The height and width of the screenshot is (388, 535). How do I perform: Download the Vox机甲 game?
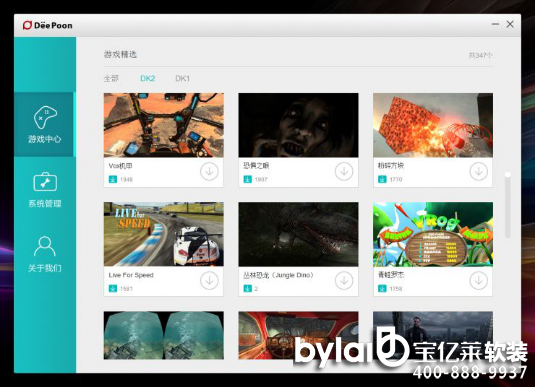209,172
